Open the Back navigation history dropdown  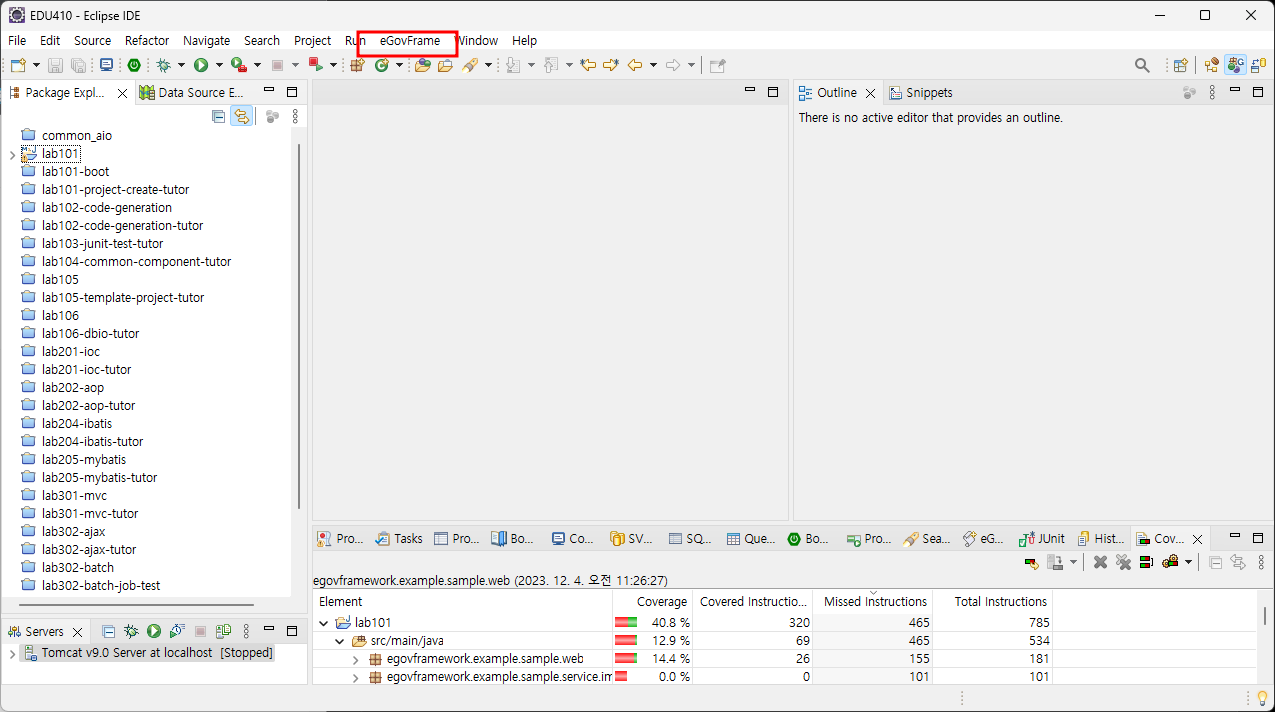click(x=653, y=65)
